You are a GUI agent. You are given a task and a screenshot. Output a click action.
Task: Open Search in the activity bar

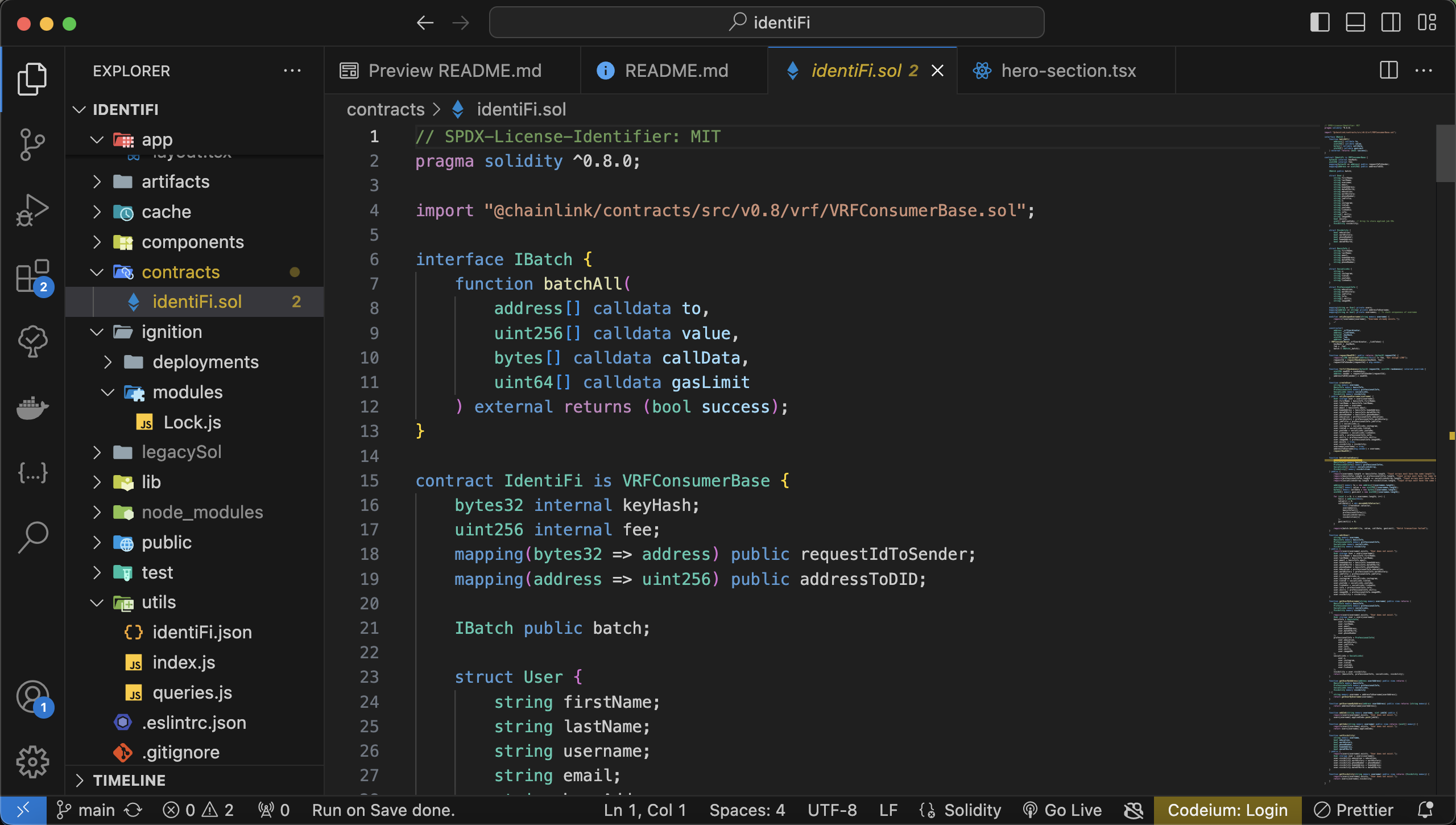coord(32,537)
